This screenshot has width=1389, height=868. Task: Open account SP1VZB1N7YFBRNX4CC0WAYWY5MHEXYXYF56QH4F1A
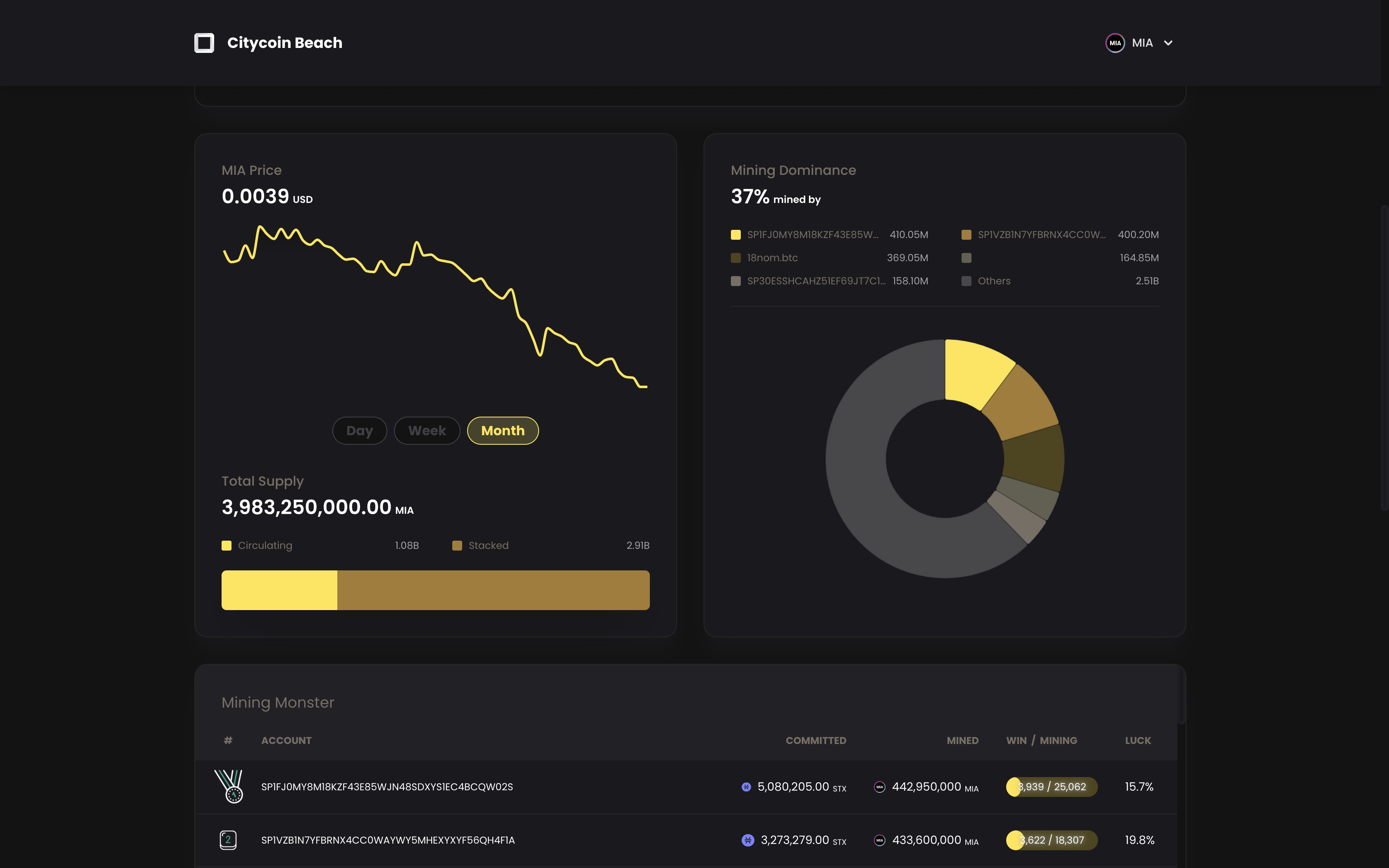[x=388, y=840]
